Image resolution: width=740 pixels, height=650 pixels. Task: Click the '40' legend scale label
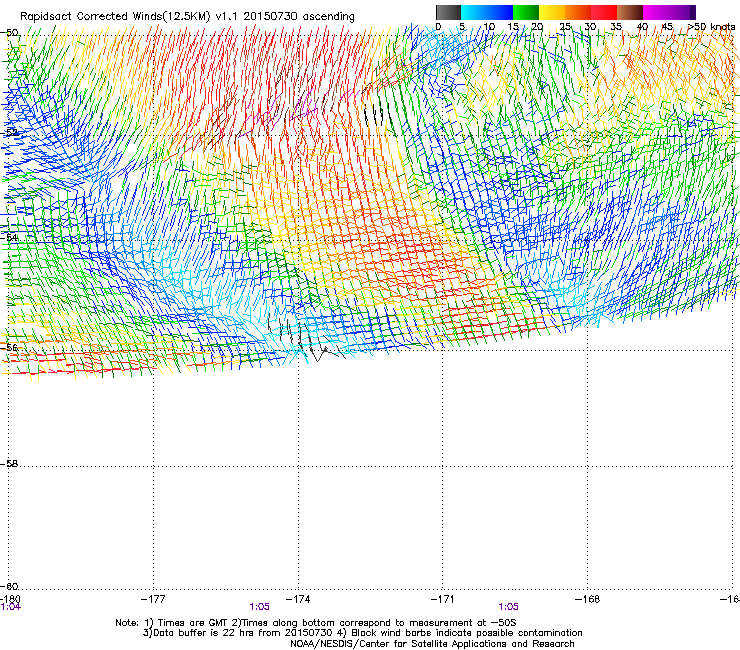tap(642, 26)
